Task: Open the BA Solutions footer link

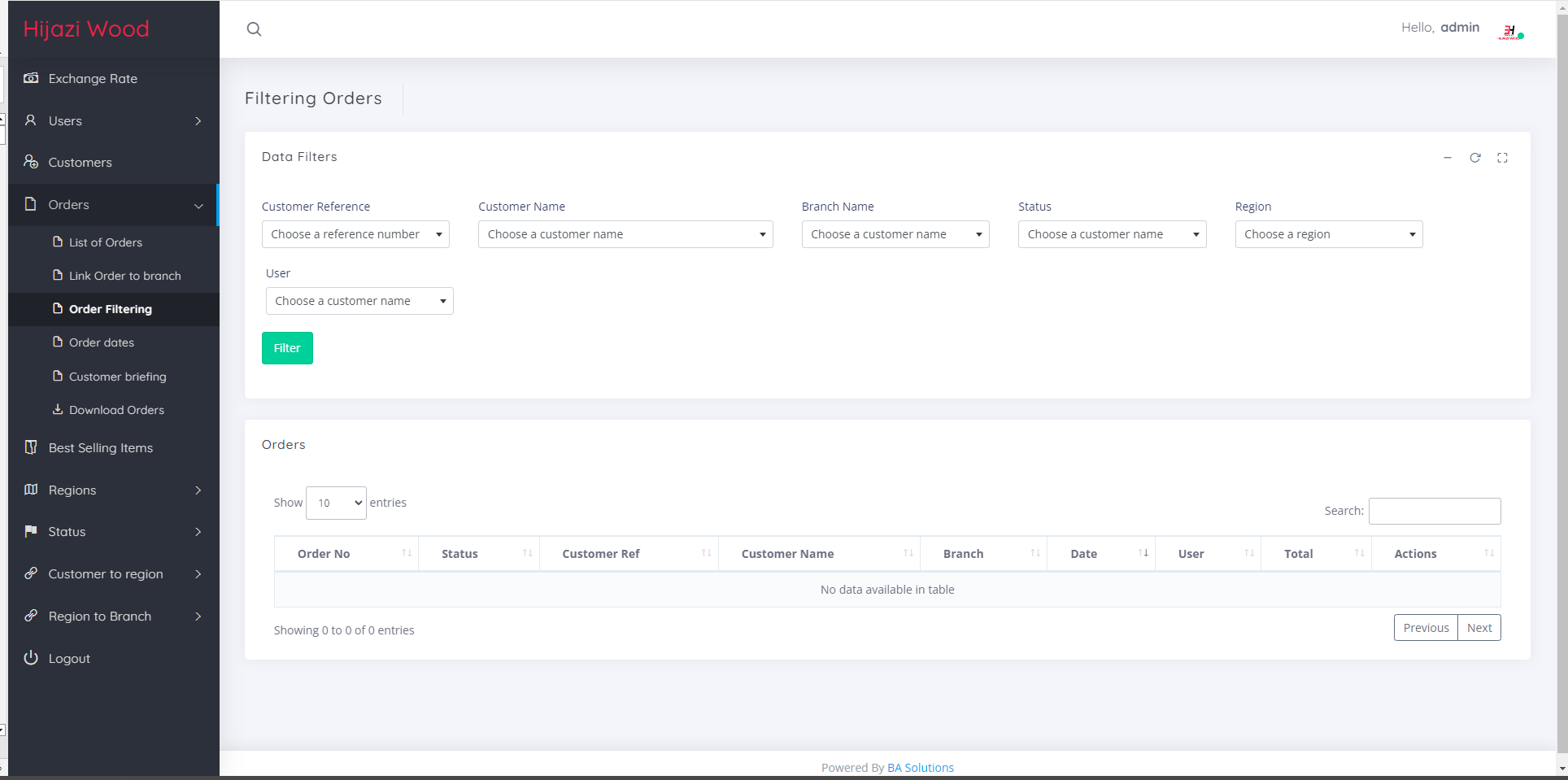Action: 920,768
